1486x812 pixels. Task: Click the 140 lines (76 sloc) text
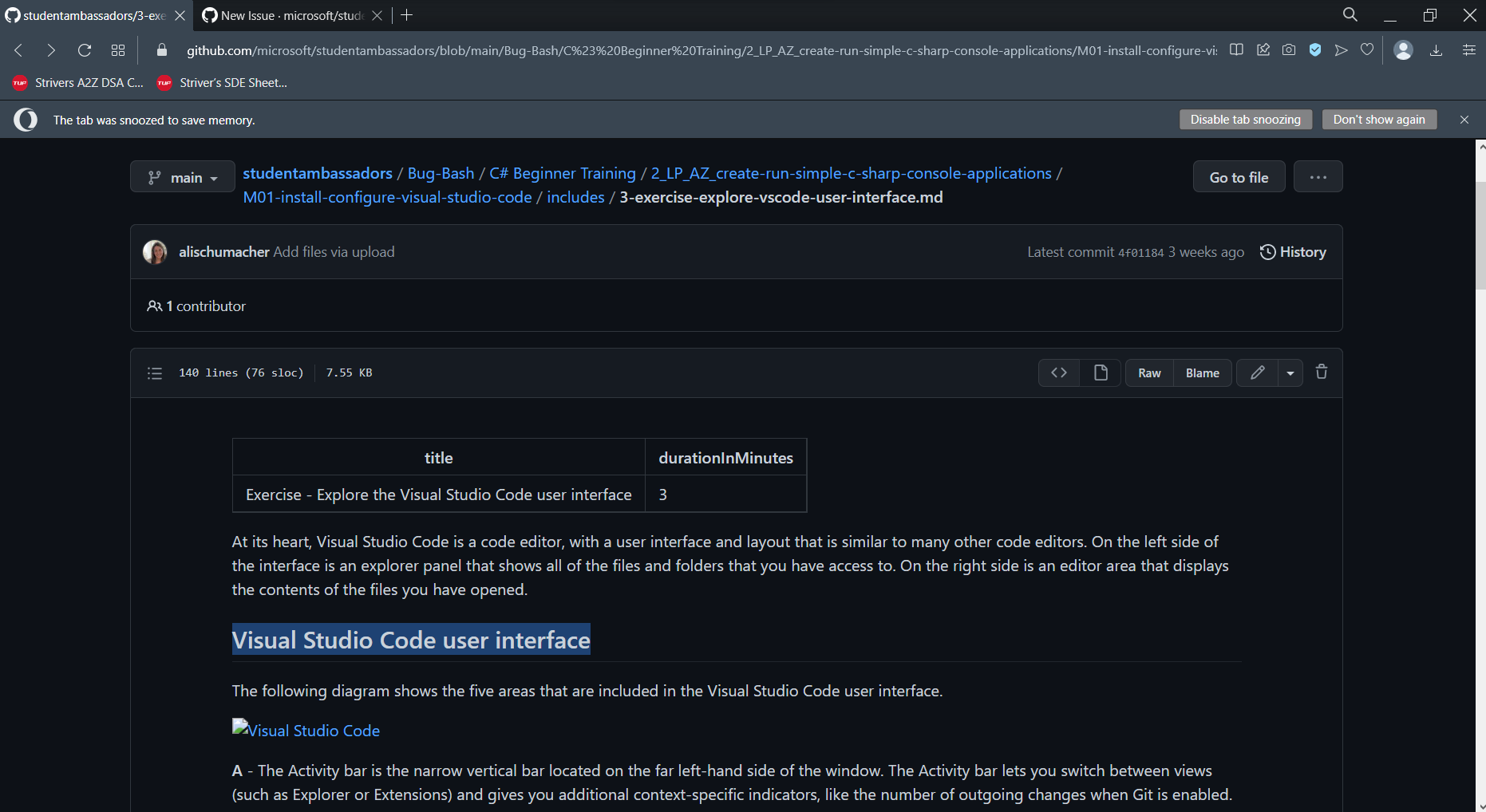[x=241, y=372]
